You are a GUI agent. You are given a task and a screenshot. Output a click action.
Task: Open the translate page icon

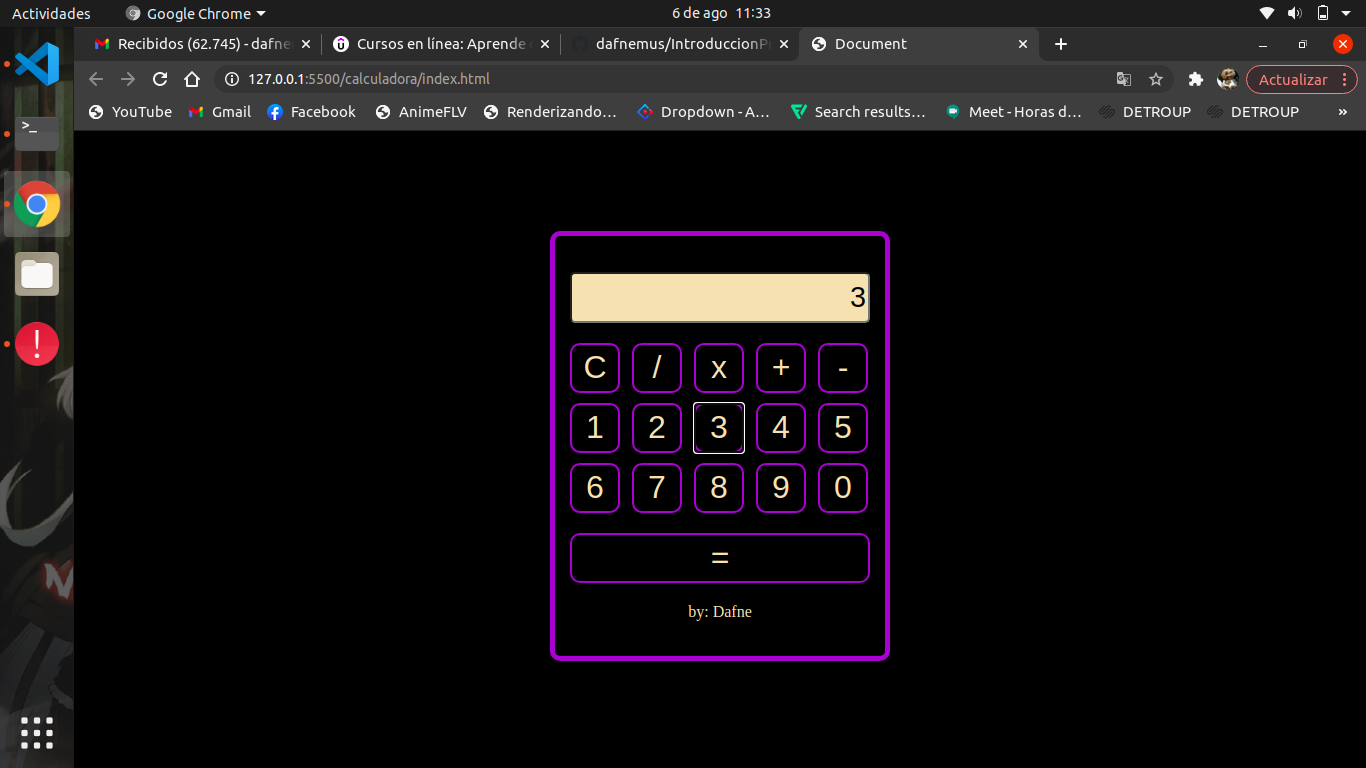pos(1124,79)
